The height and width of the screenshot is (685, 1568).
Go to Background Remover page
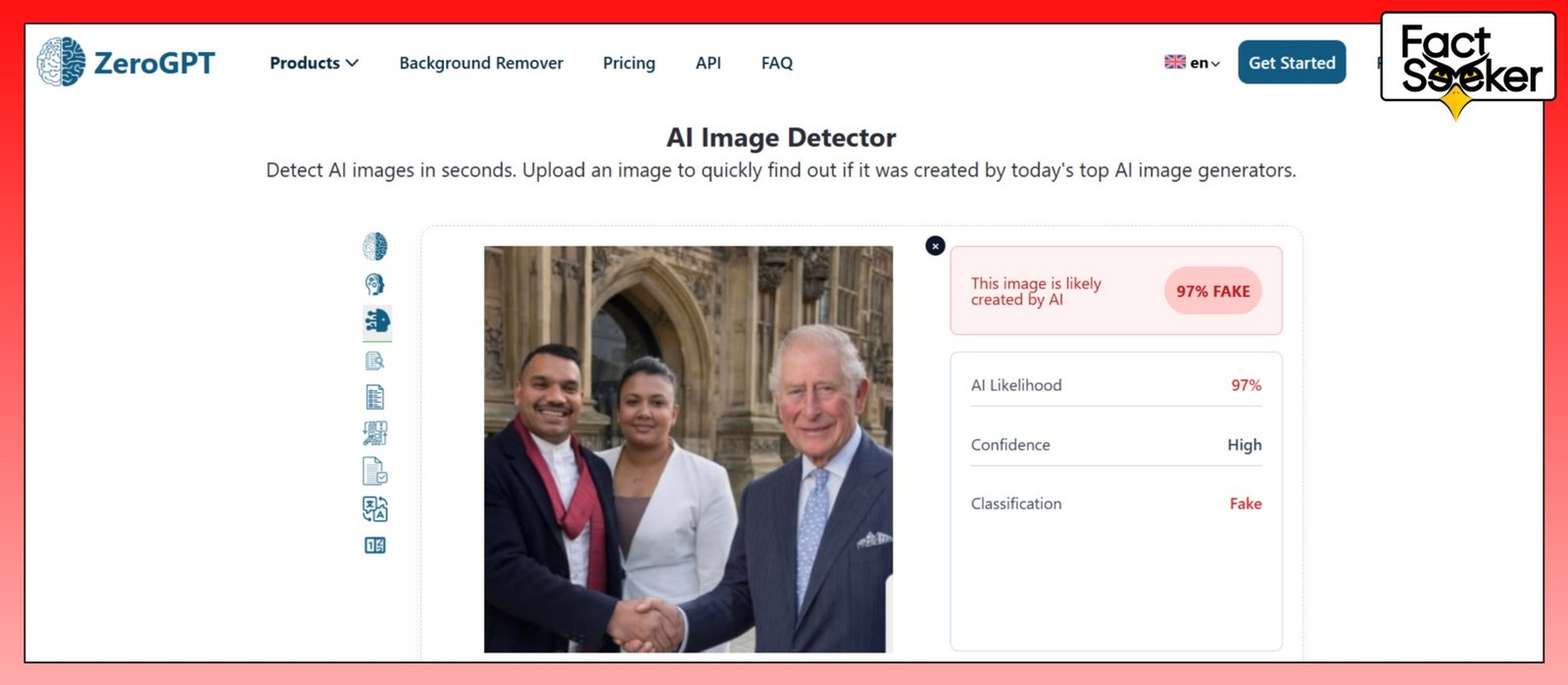[481, 63]
